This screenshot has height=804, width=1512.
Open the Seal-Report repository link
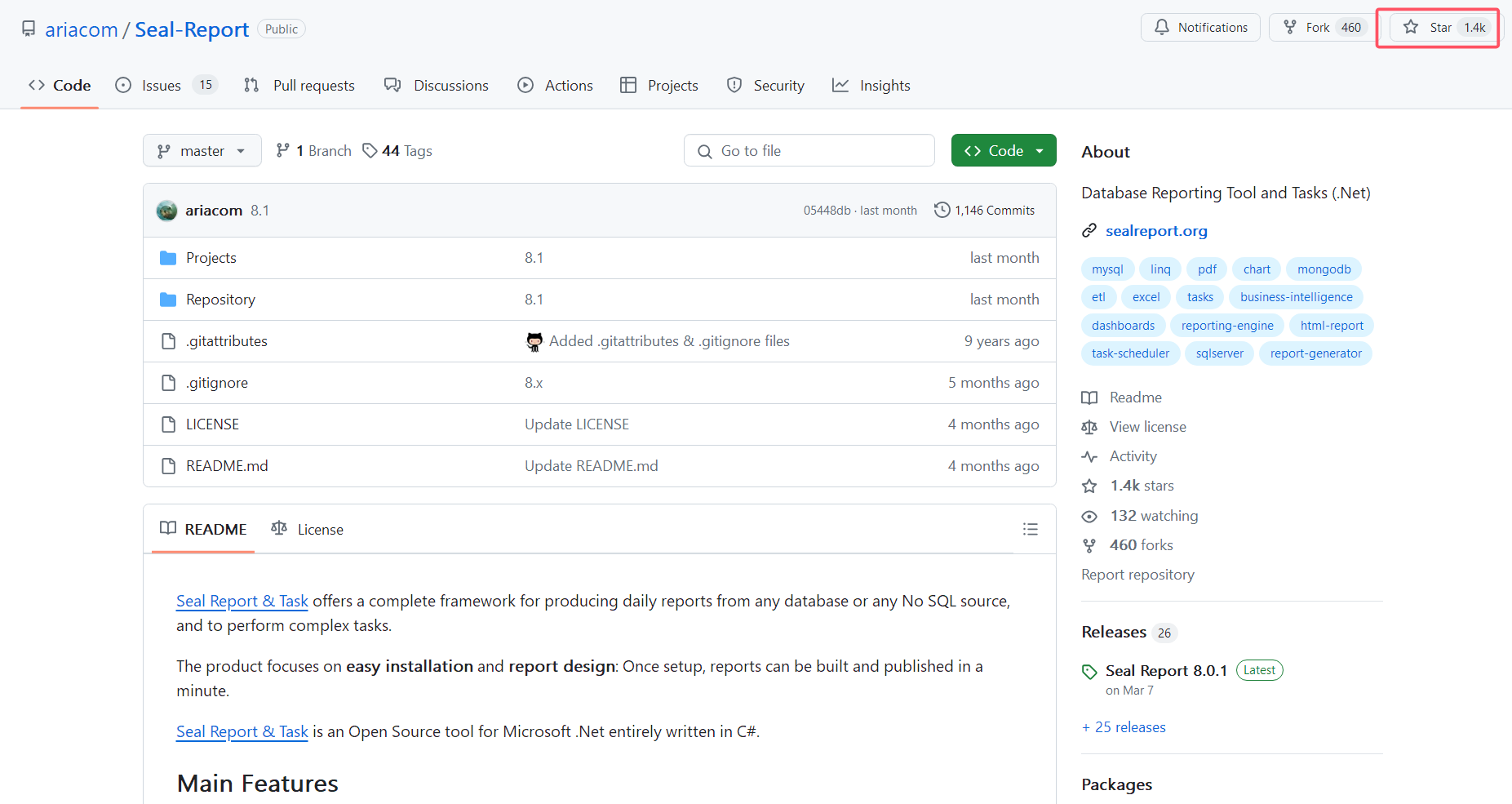point(192,30)
